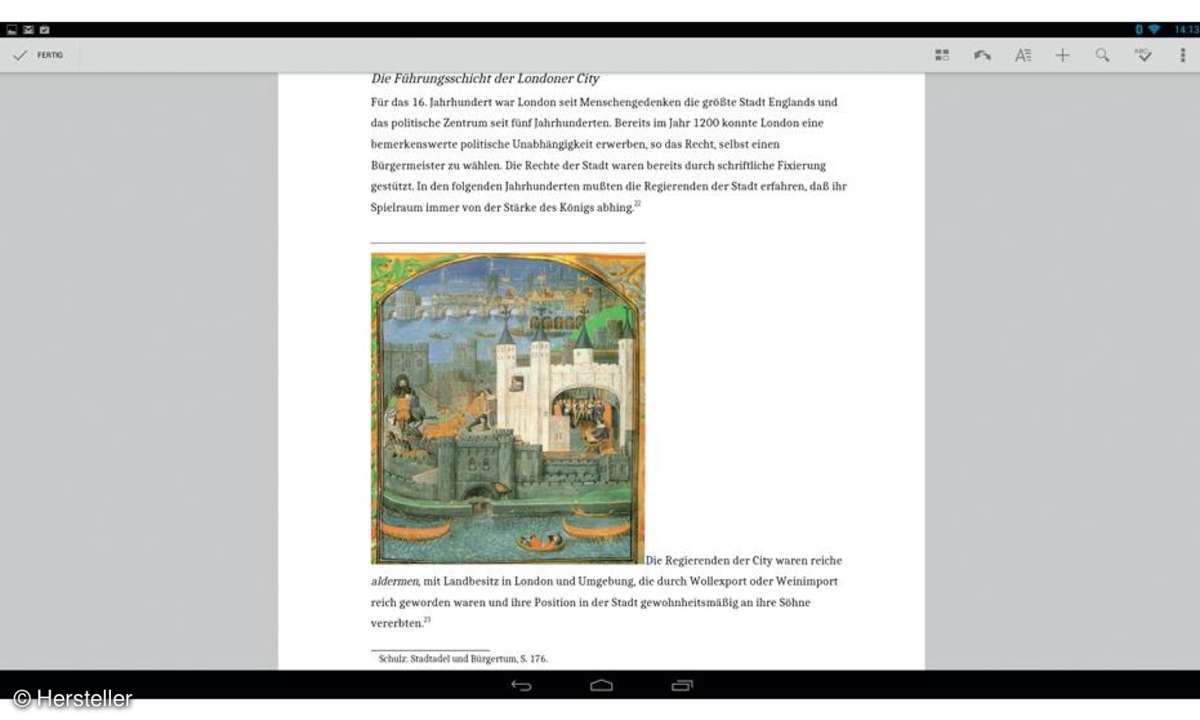Viewport: 1200px width, 720px height.
Task: Open the three-dot overflow menu
Action: pos(1182,55)
